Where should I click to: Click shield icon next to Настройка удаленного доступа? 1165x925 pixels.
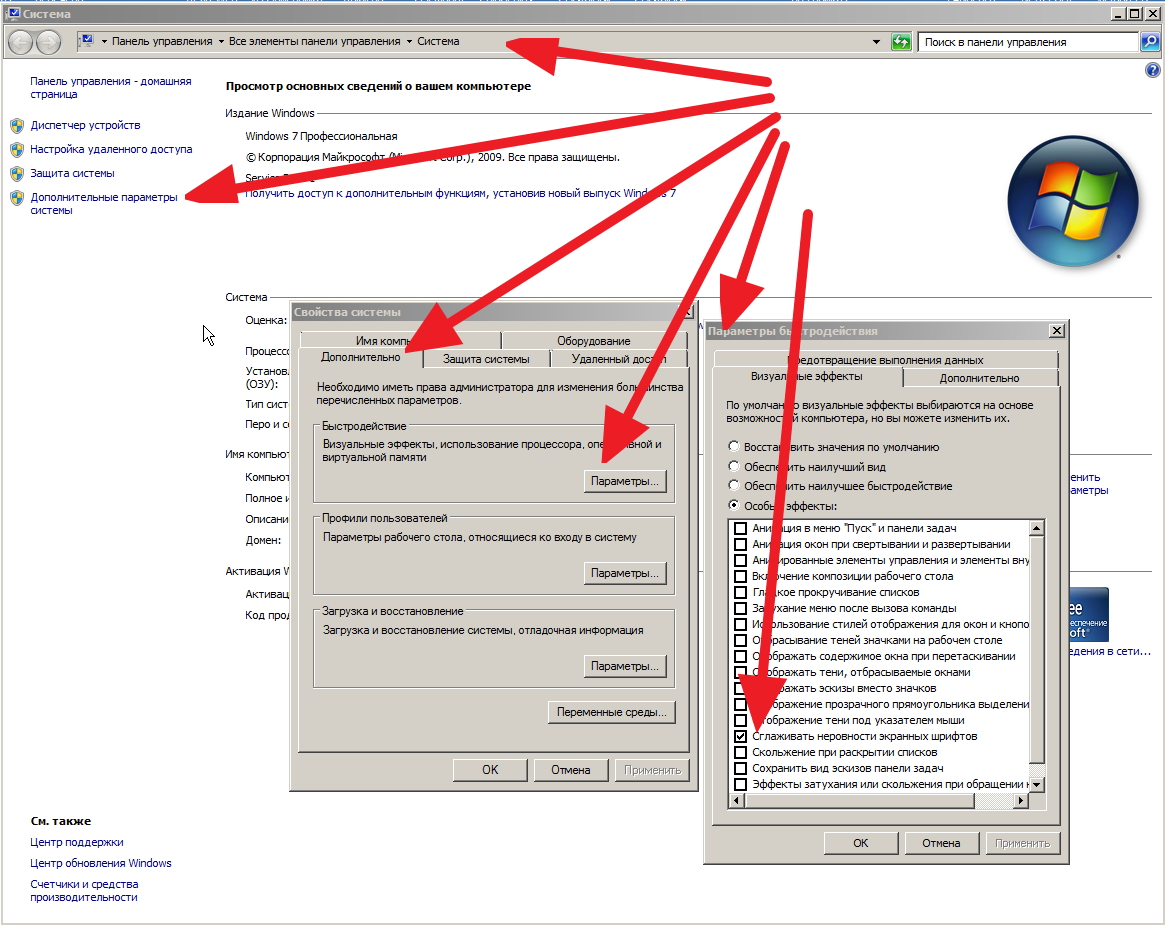(17, 149)
